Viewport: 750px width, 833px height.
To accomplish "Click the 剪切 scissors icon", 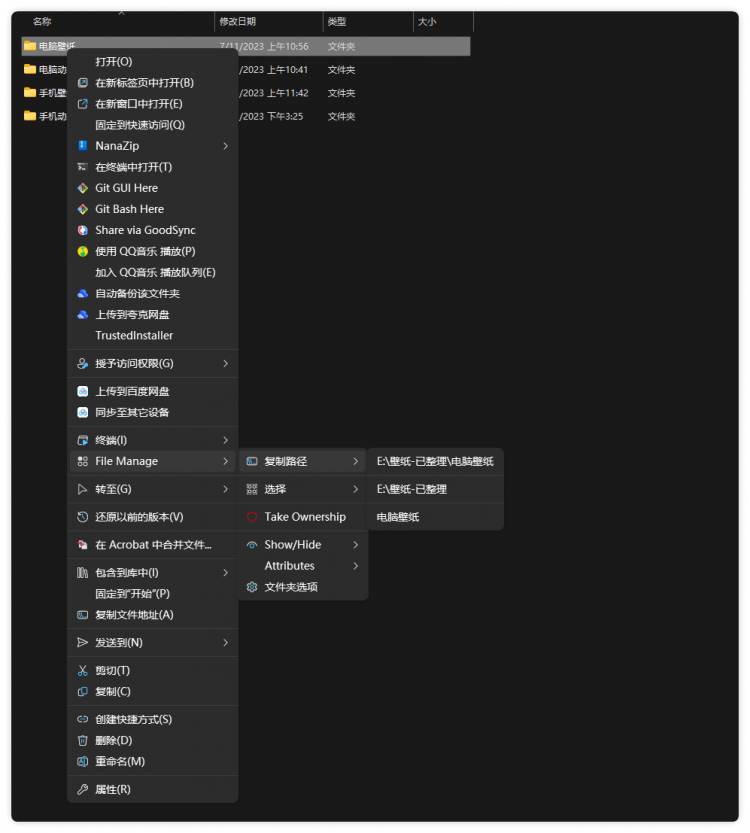I will tap(84, 670).
